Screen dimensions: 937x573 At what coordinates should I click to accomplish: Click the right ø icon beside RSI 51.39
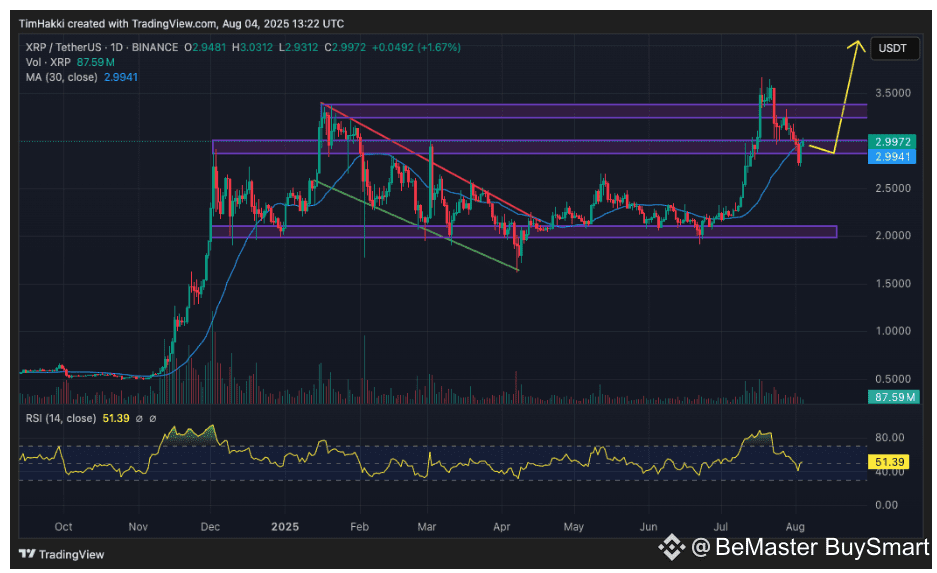click(x=152, y=419)
